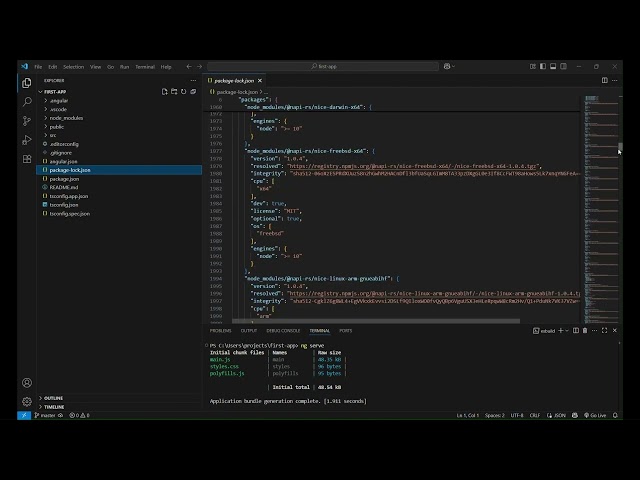Open errors and warnings count
Image resolution: width=640 pixels, height=480 pixels.
pyautogui.click(x=79, y=416)
